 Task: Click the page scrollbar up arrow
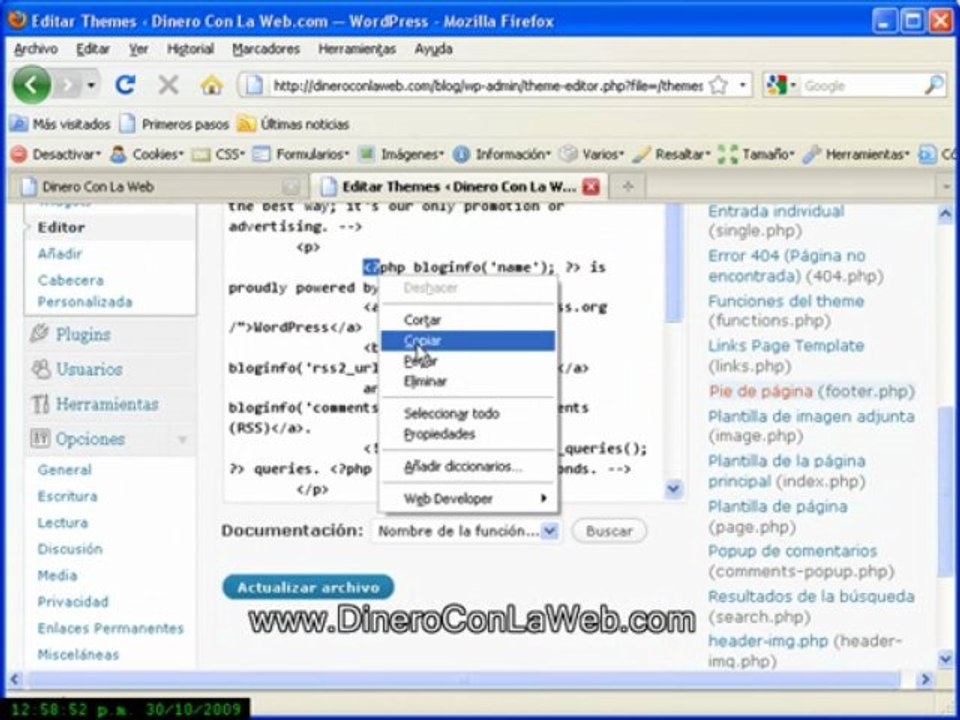click(x=945, y=214)
